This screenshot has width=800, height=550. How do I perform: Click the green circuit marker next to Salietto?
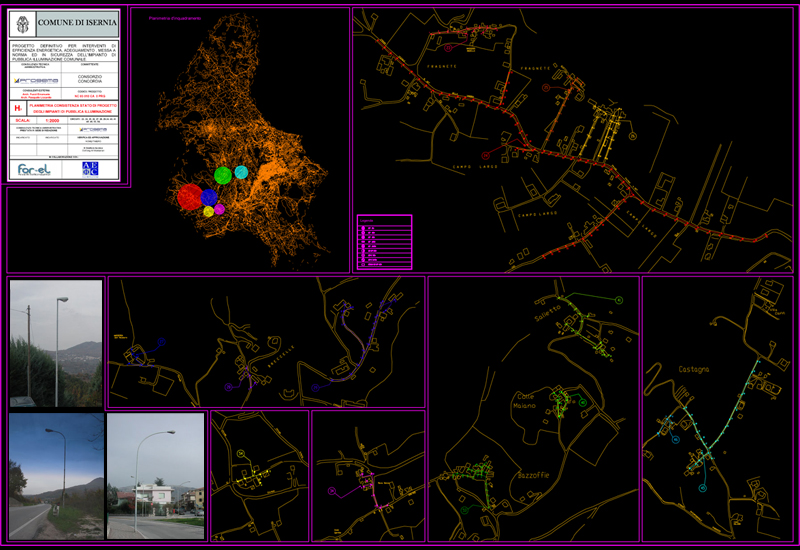619,300
